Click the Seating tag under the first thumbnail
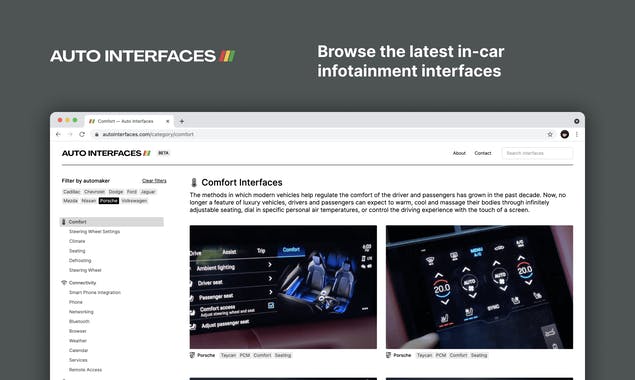Screen dimensions: 635x380 (x=283, y=355)
